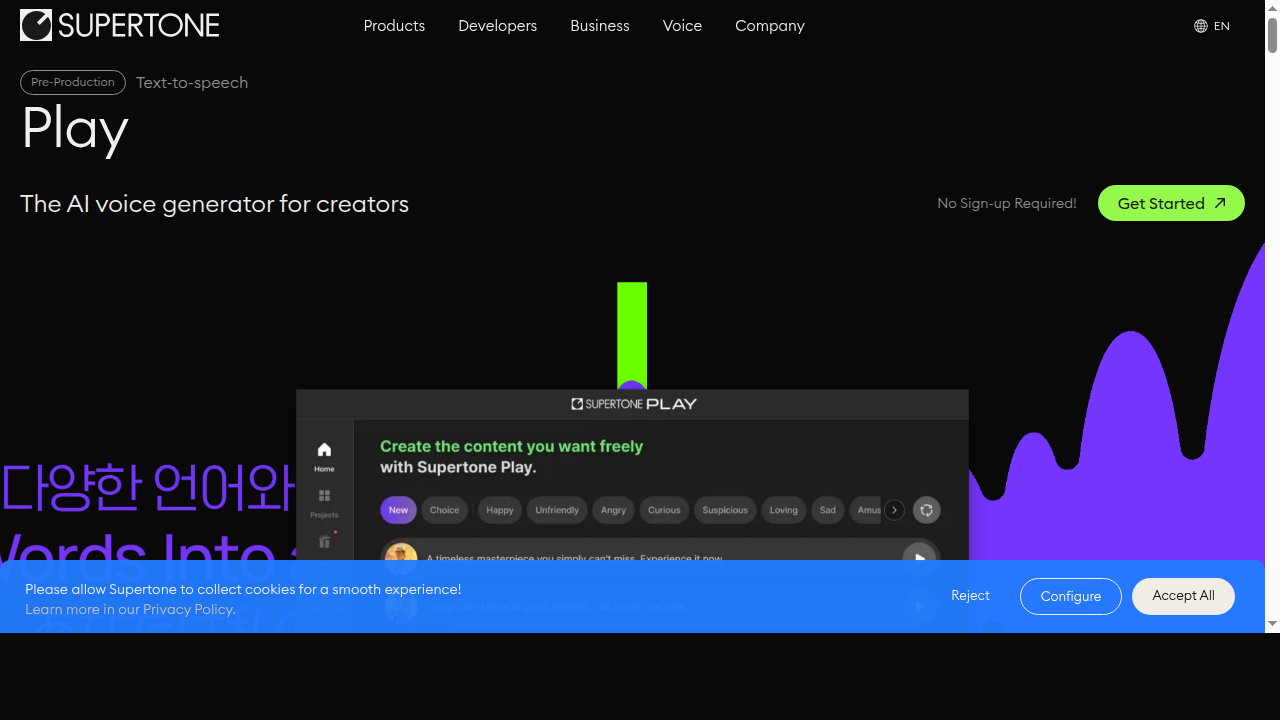The image size is (1280, 720).
Task: Click the gift icon in Play sidebar
Action: pyautogui.click(x=324, y=541)
